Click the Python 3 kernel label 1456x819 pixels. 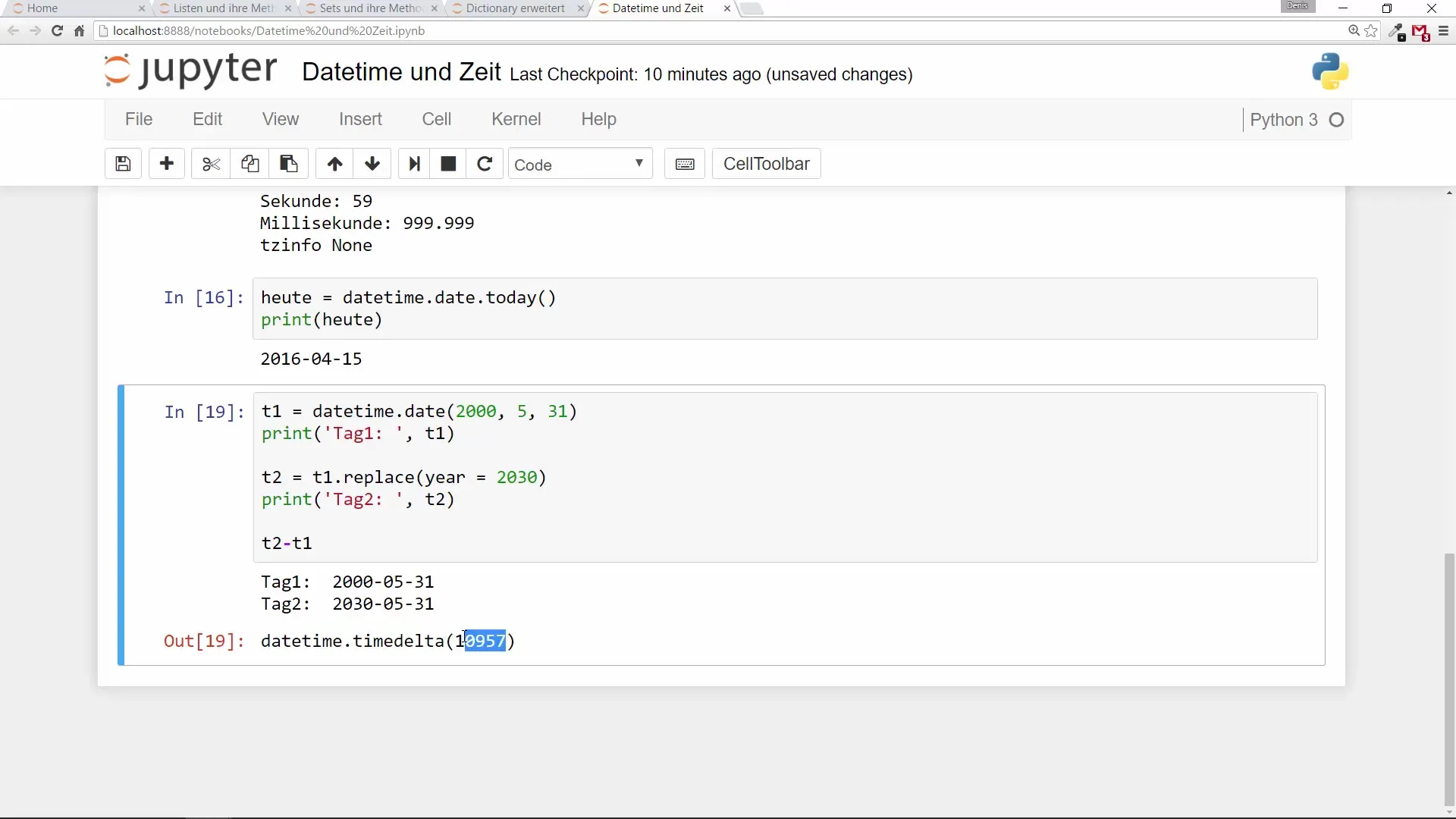click(x=1284, y=120)
